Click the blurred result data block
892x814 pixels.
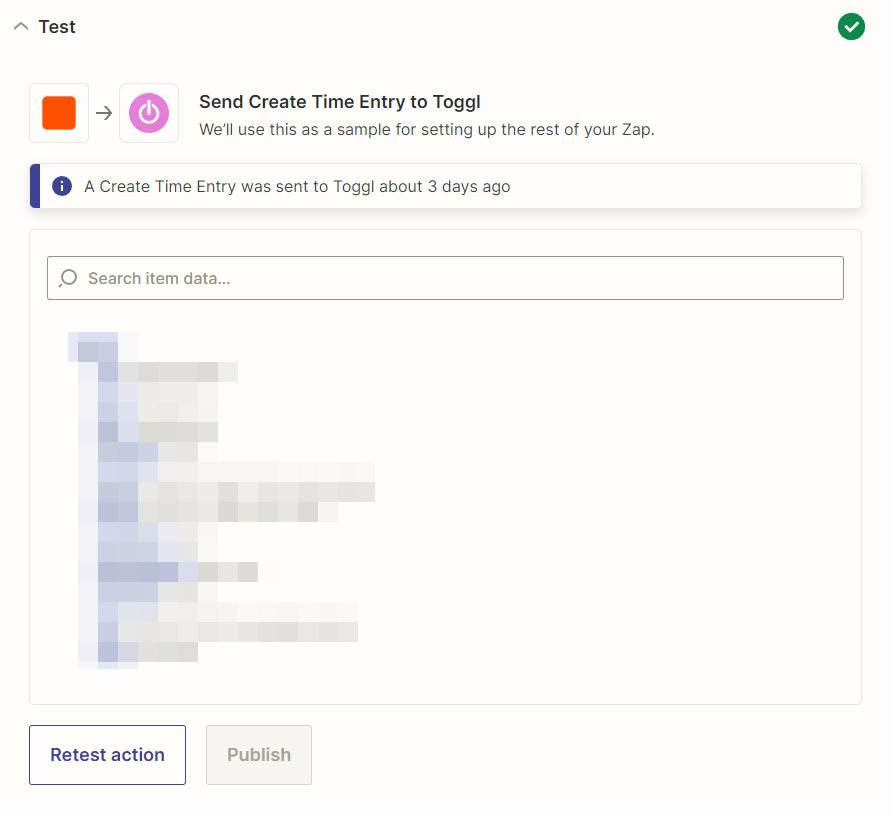point(221,501)
